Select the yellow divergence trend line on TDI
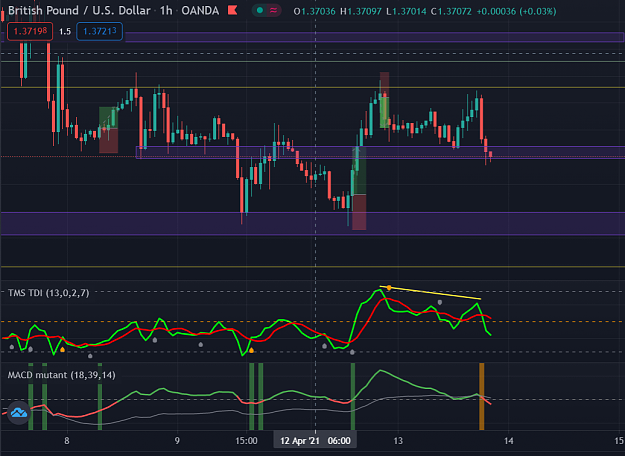625x456 pixels. [430, 293]
